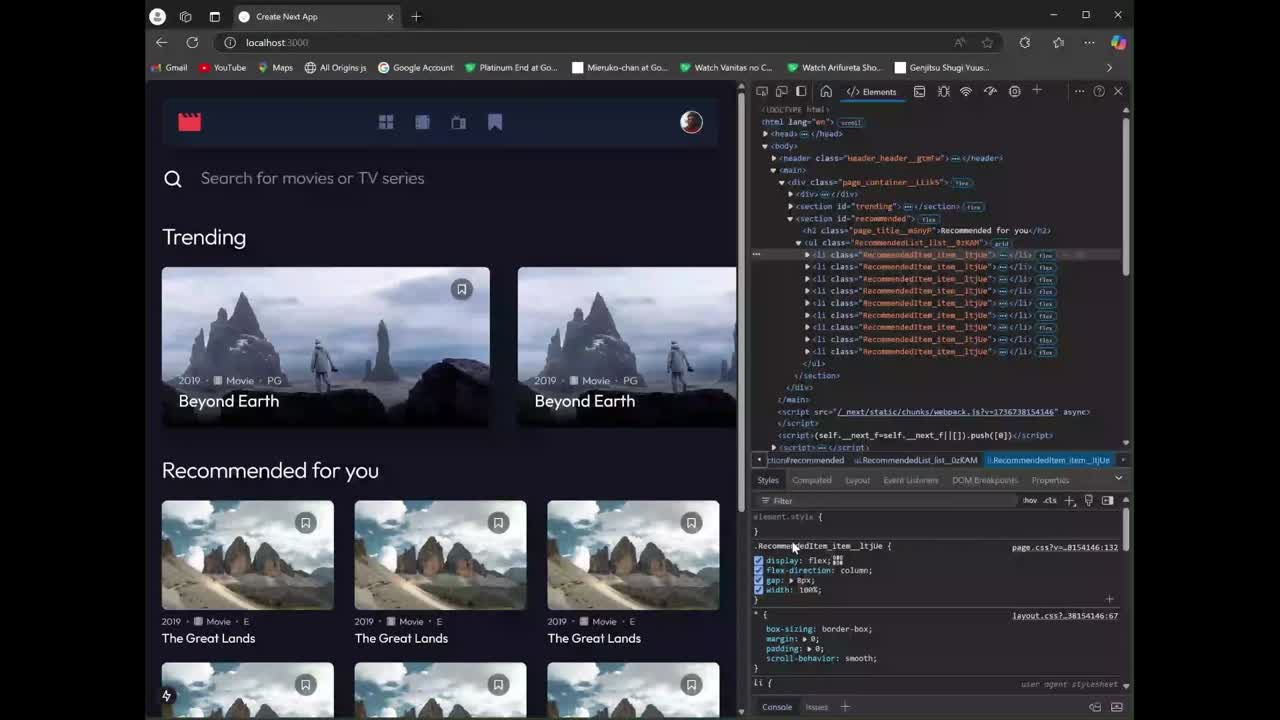1280x720 pixels.
Task: Switch to the Computed tab
Action: (811, 480)
